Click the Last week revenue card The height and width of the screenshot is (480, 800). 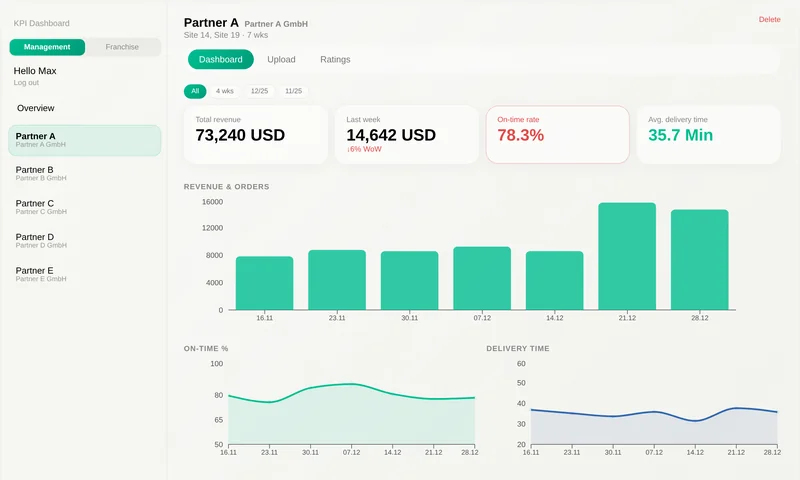click(x=407, y=135)
